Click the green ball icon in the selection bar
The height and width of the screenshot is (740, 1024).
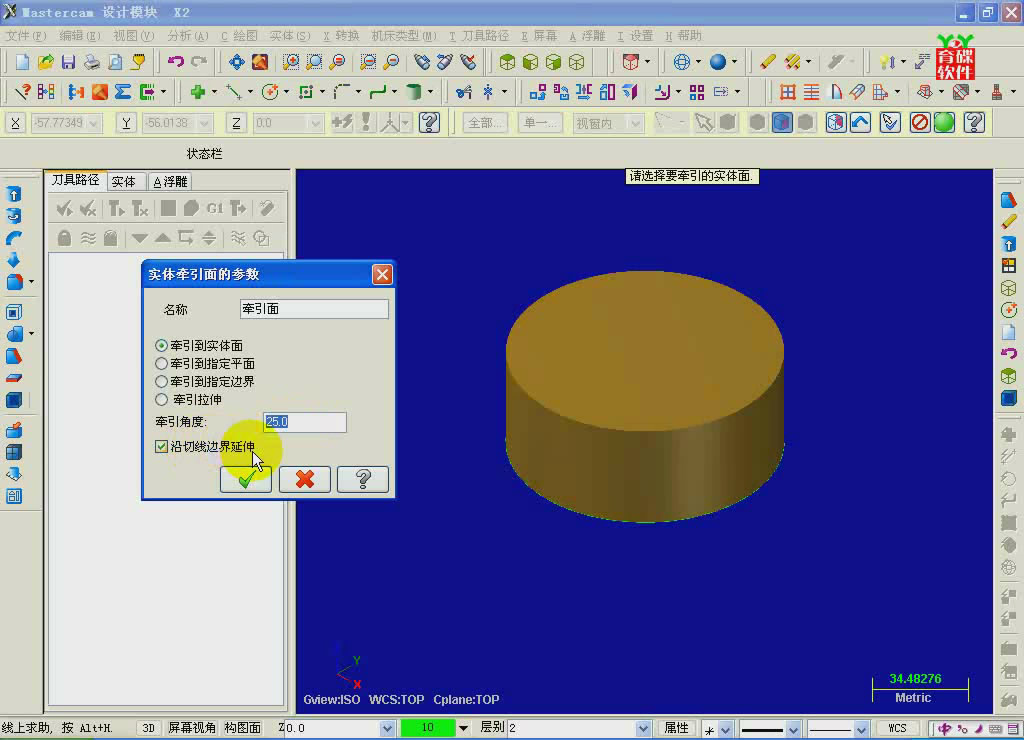944,123
